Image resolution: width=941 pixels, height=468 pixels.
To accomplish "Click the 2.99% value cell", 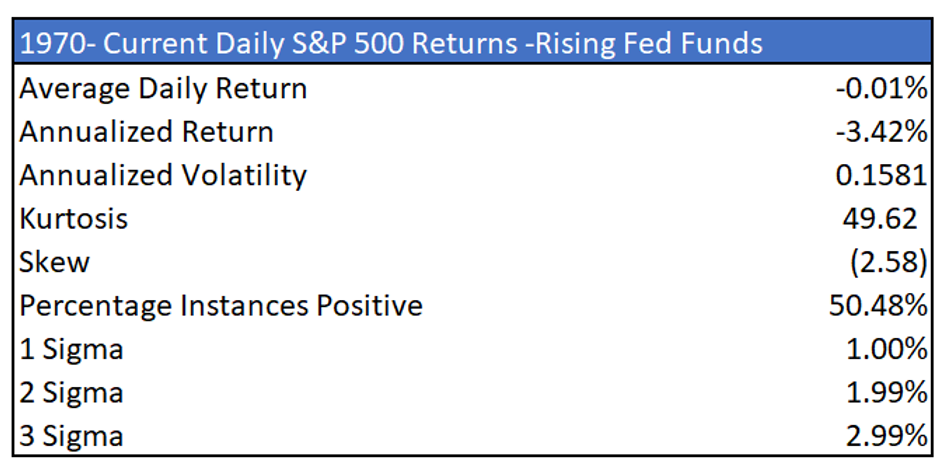I will pos(887,436).
